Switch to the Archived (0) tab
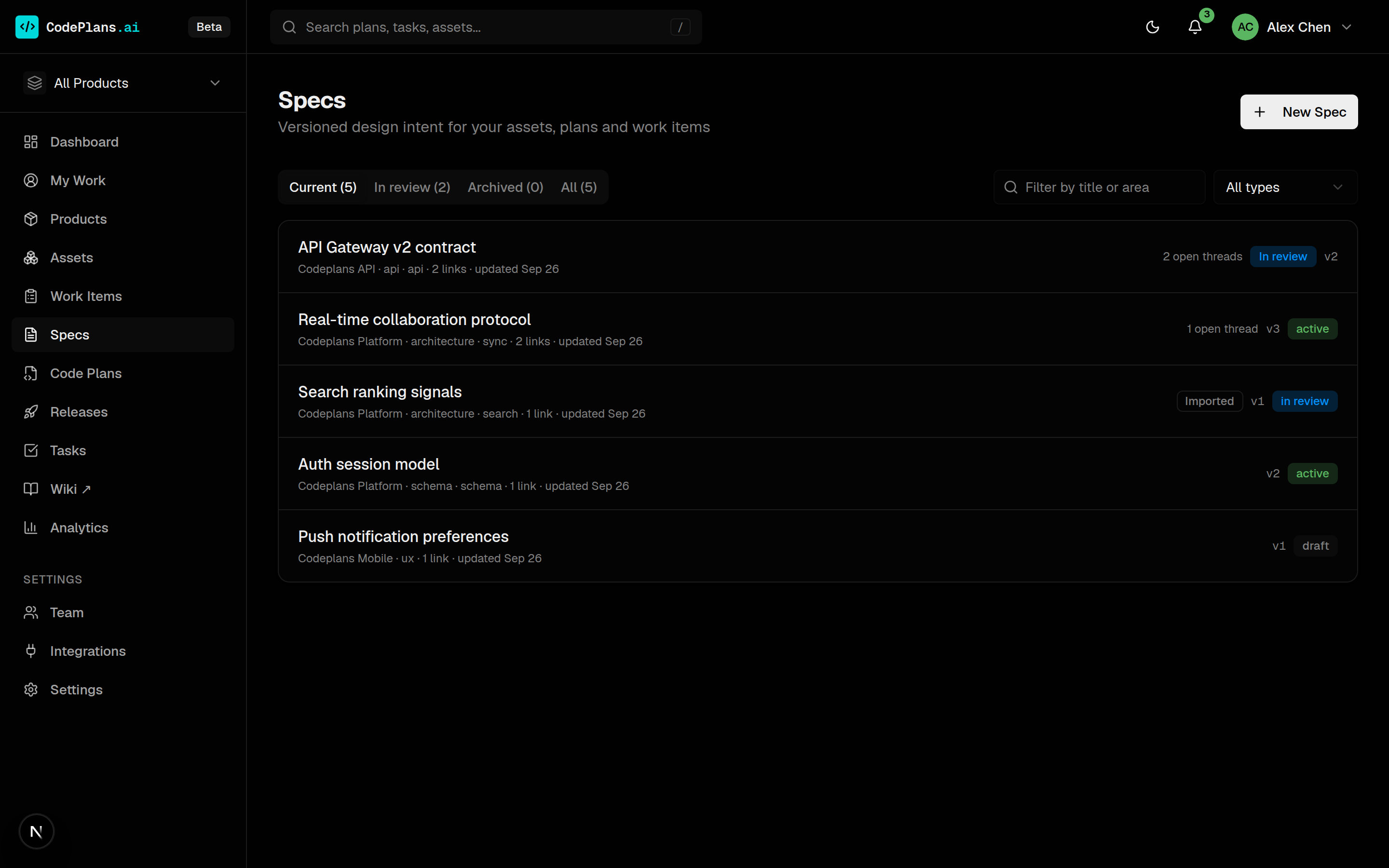The height and width of the screenshot is (868, 1389). [x=505, y=187]
